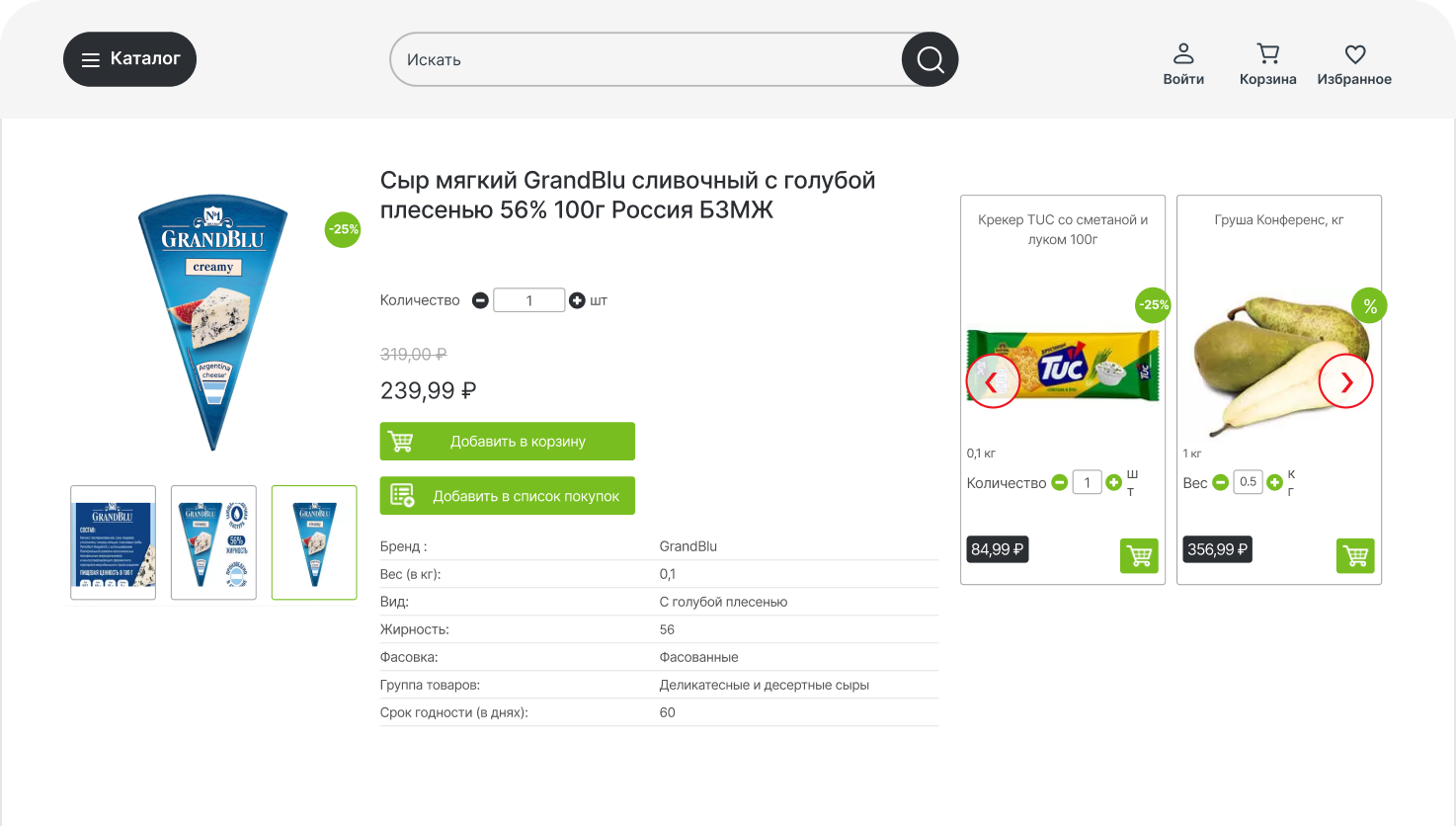
Task: Open Крекер TUC product title link
Action: coord(1063,229)
